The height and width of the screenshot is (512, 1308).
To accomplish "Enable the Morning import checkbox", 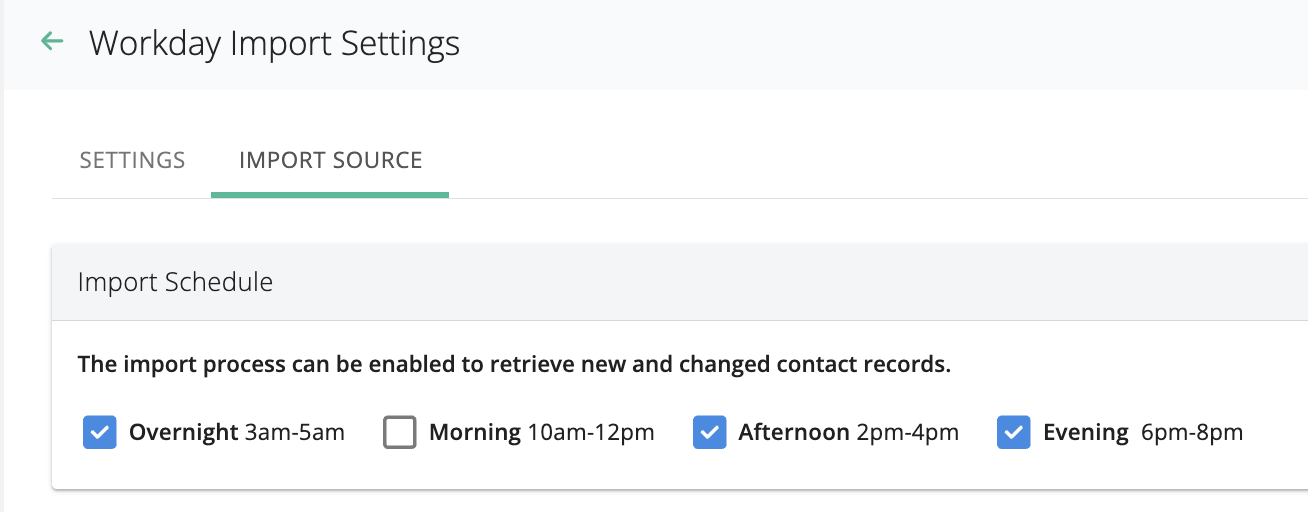I will point(400,433).
